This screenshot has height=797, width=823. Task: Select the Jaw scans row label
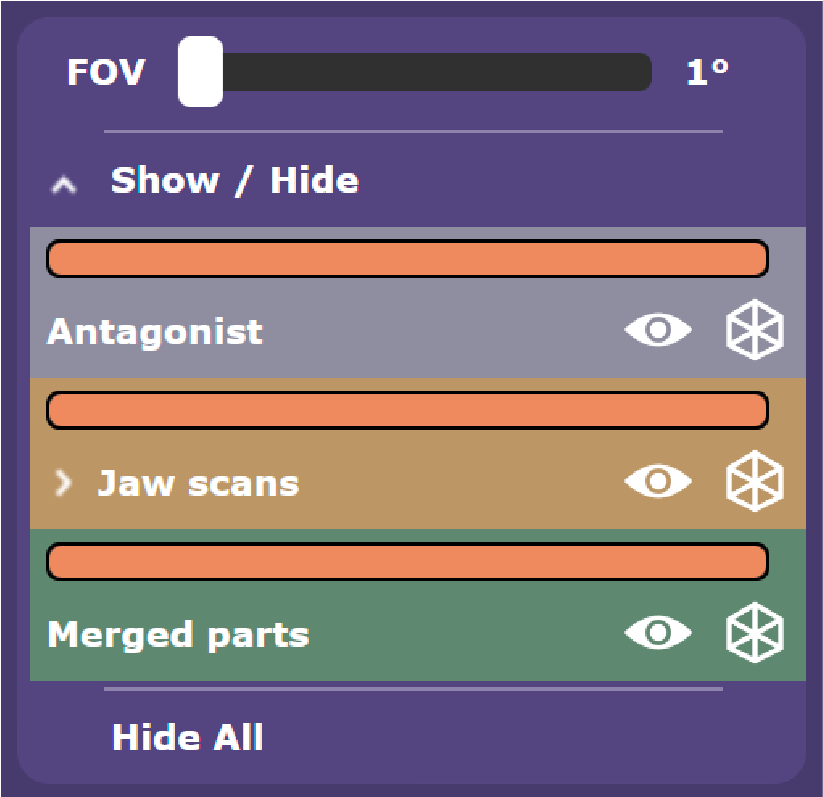198,483
